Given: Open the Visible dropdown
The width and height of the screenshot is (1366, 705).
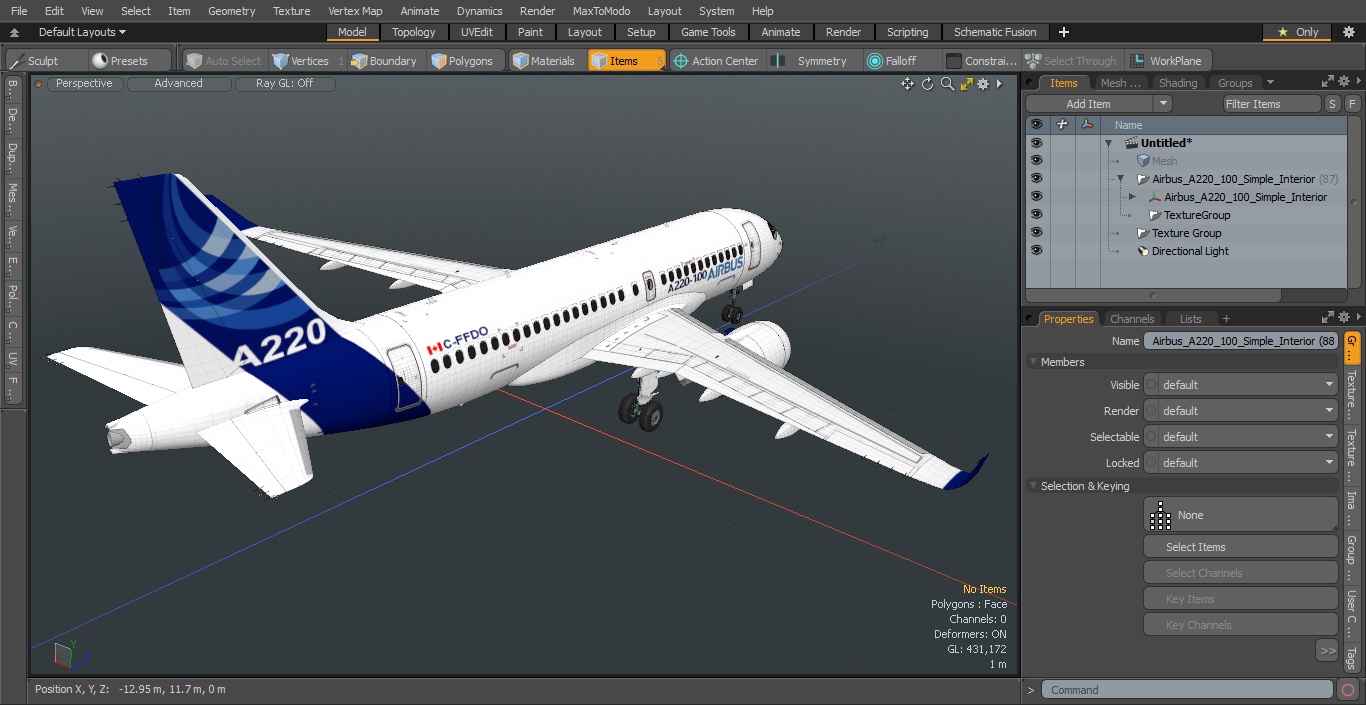Looking at the screenshot, I should (1240, 385).
